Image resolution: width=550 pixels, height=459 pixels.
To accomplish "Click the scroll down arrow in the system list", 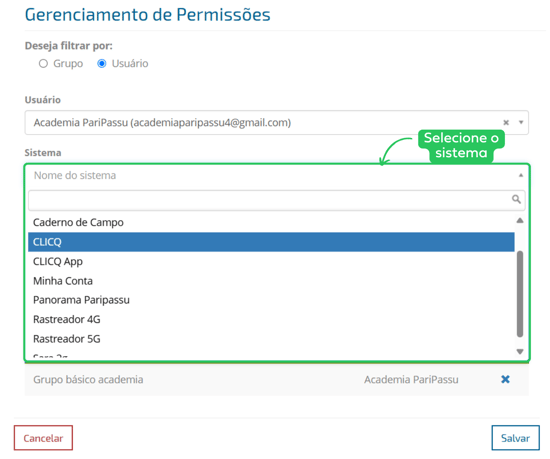I will [x=520, y=351].
